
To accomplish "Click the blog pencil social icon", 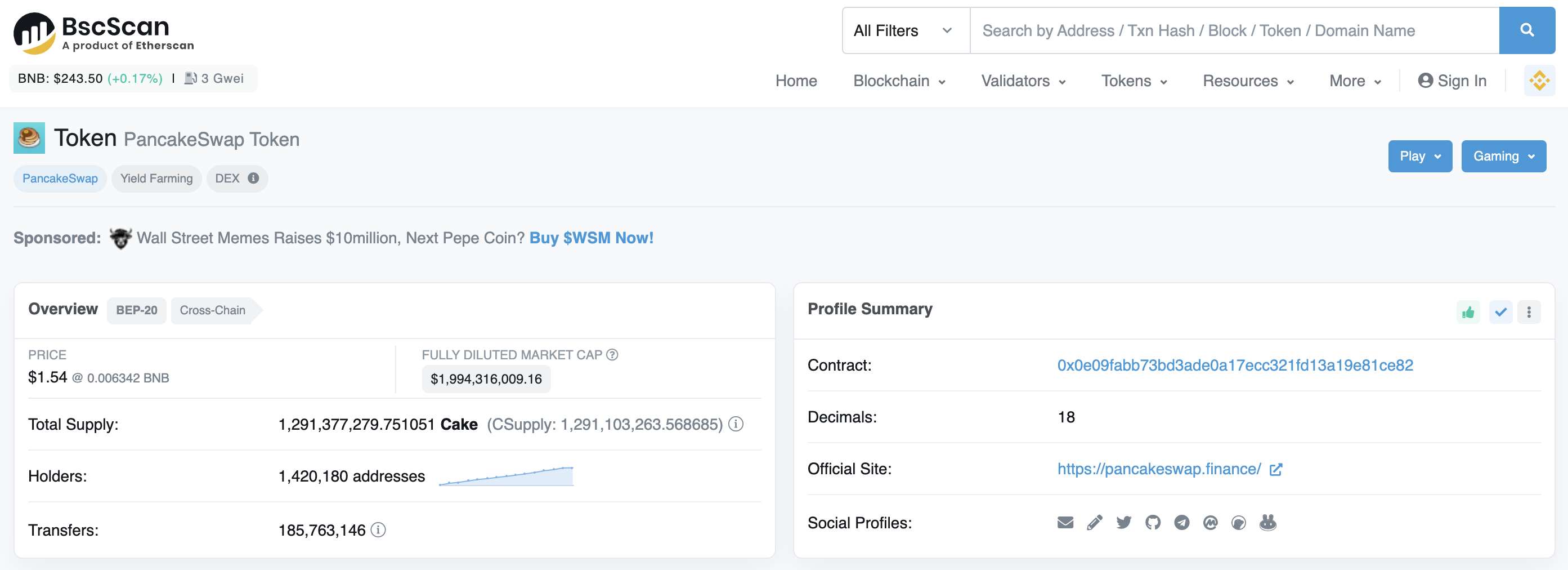I will coord(1095,523).
